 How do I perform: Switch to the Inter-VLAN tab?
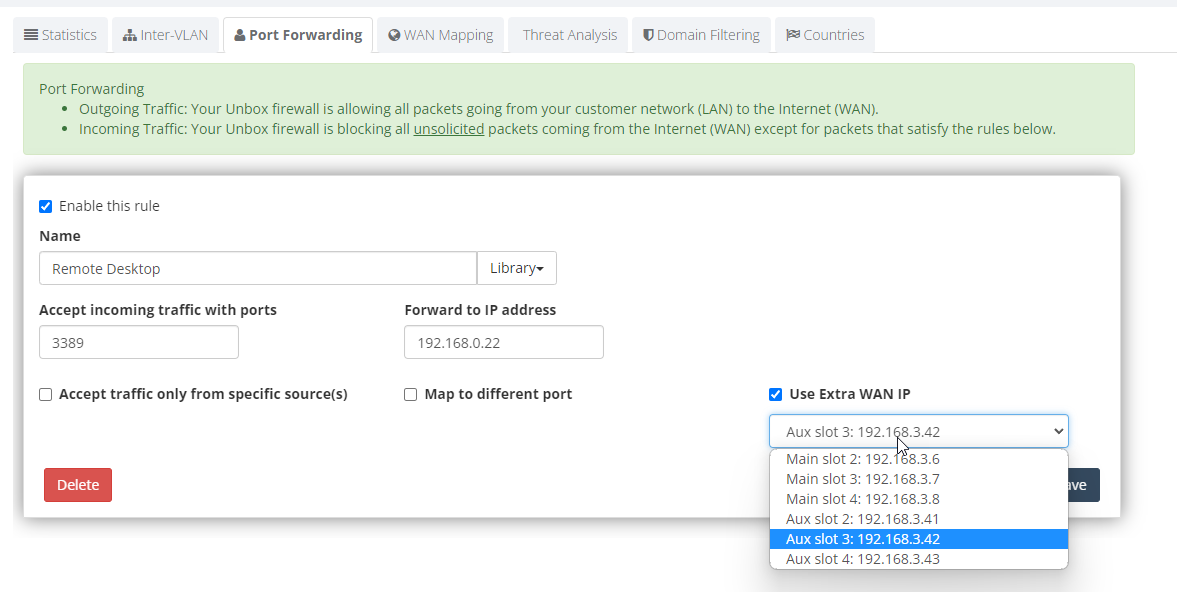tap(165, 35)
